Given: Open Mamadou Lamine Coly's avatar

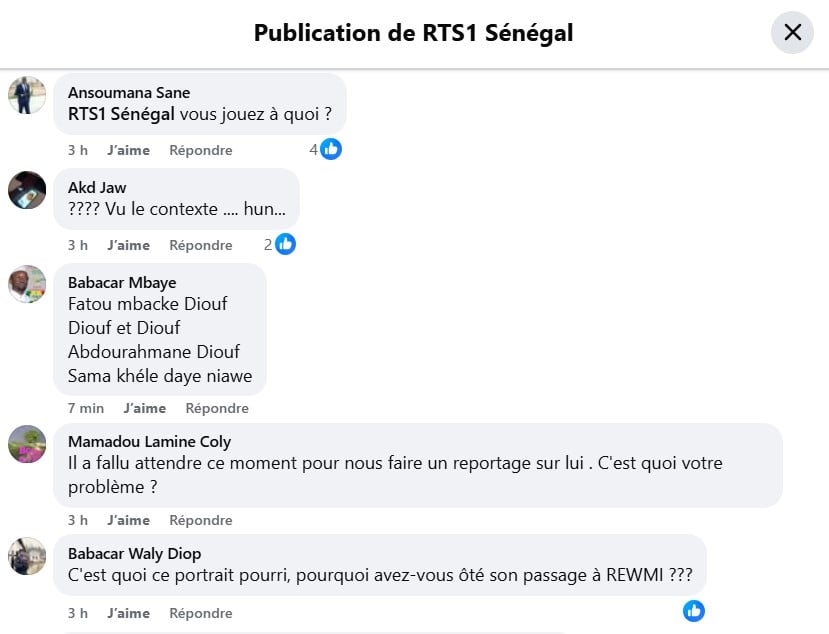Looking at the screenshot, I should coord(27,444).
